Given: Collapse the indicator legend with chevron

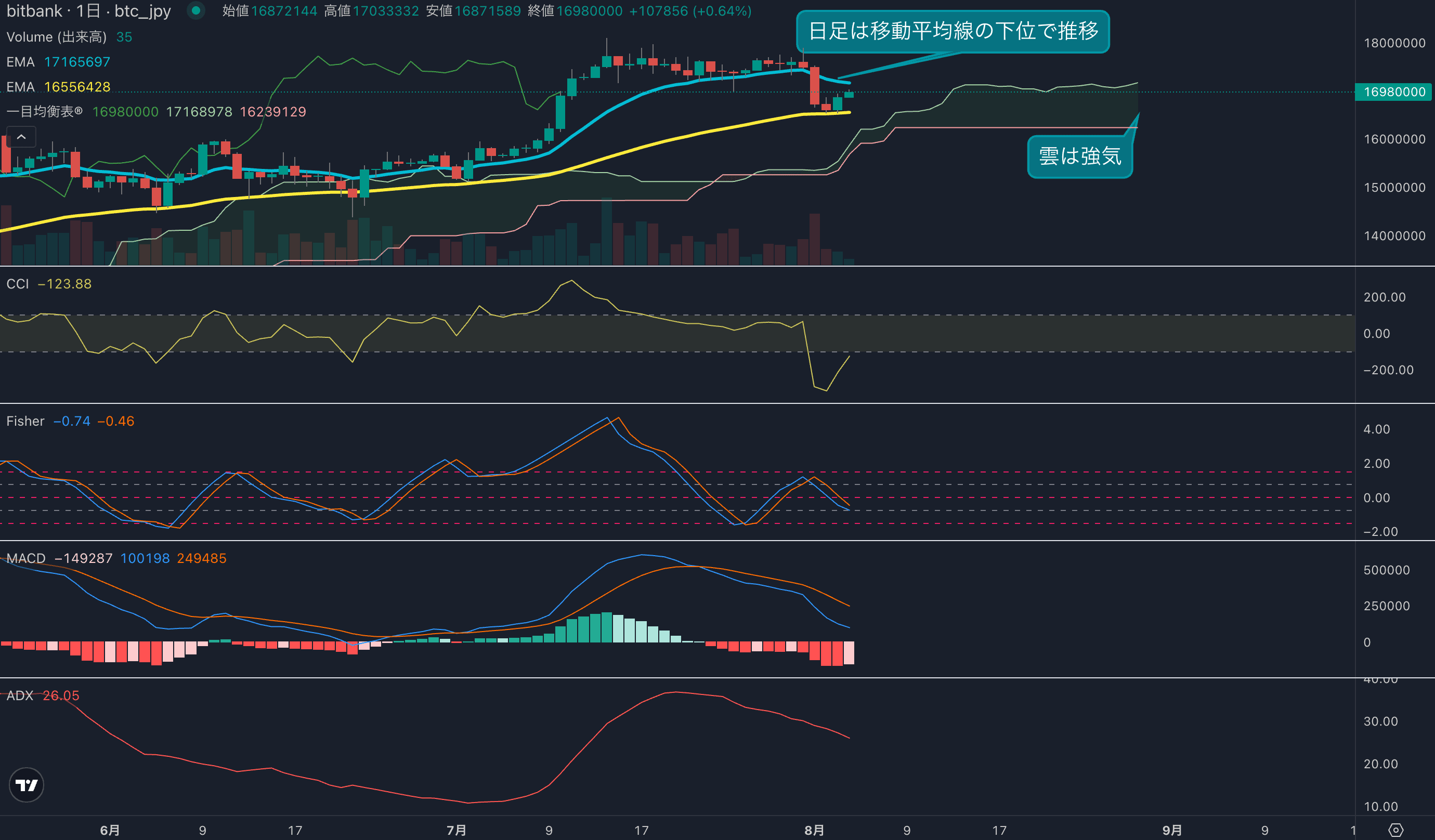Looking at the screenshot, I should click(x=21, y=137).
